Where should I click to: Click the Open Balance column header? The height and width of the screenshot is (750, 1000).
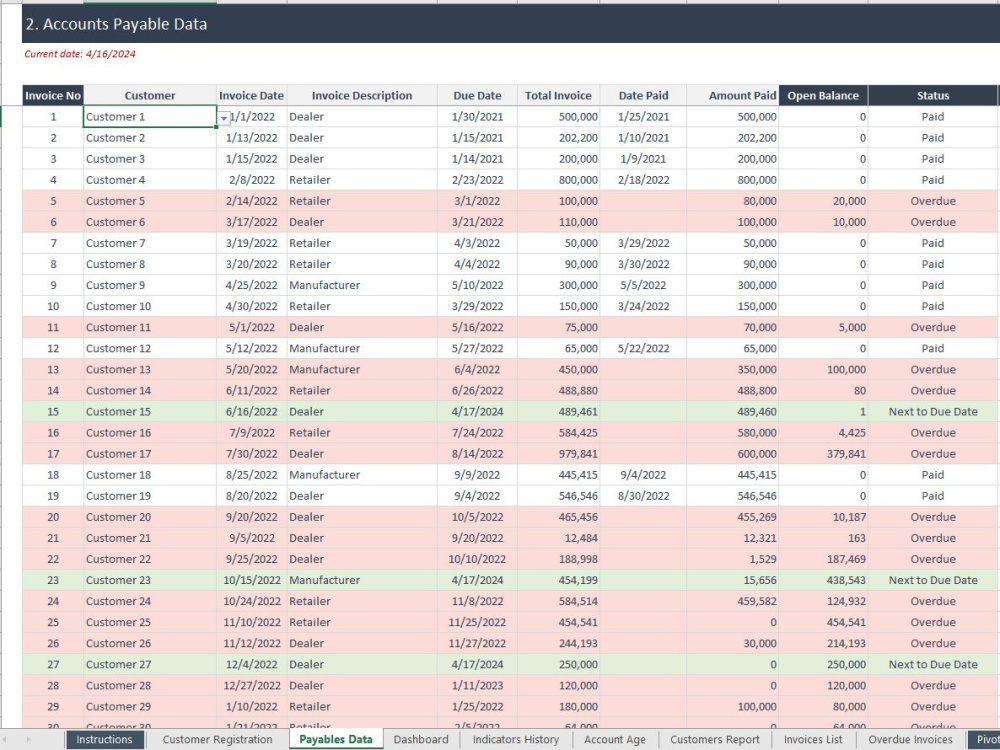click(x=823, y=96)
